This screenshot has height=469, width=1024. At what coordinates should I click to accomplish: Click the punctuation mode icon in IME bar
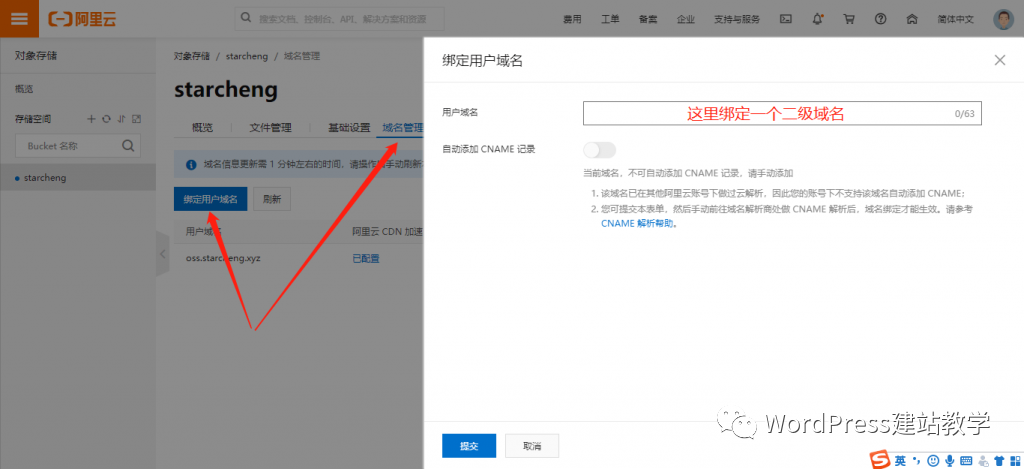[916, 460]
